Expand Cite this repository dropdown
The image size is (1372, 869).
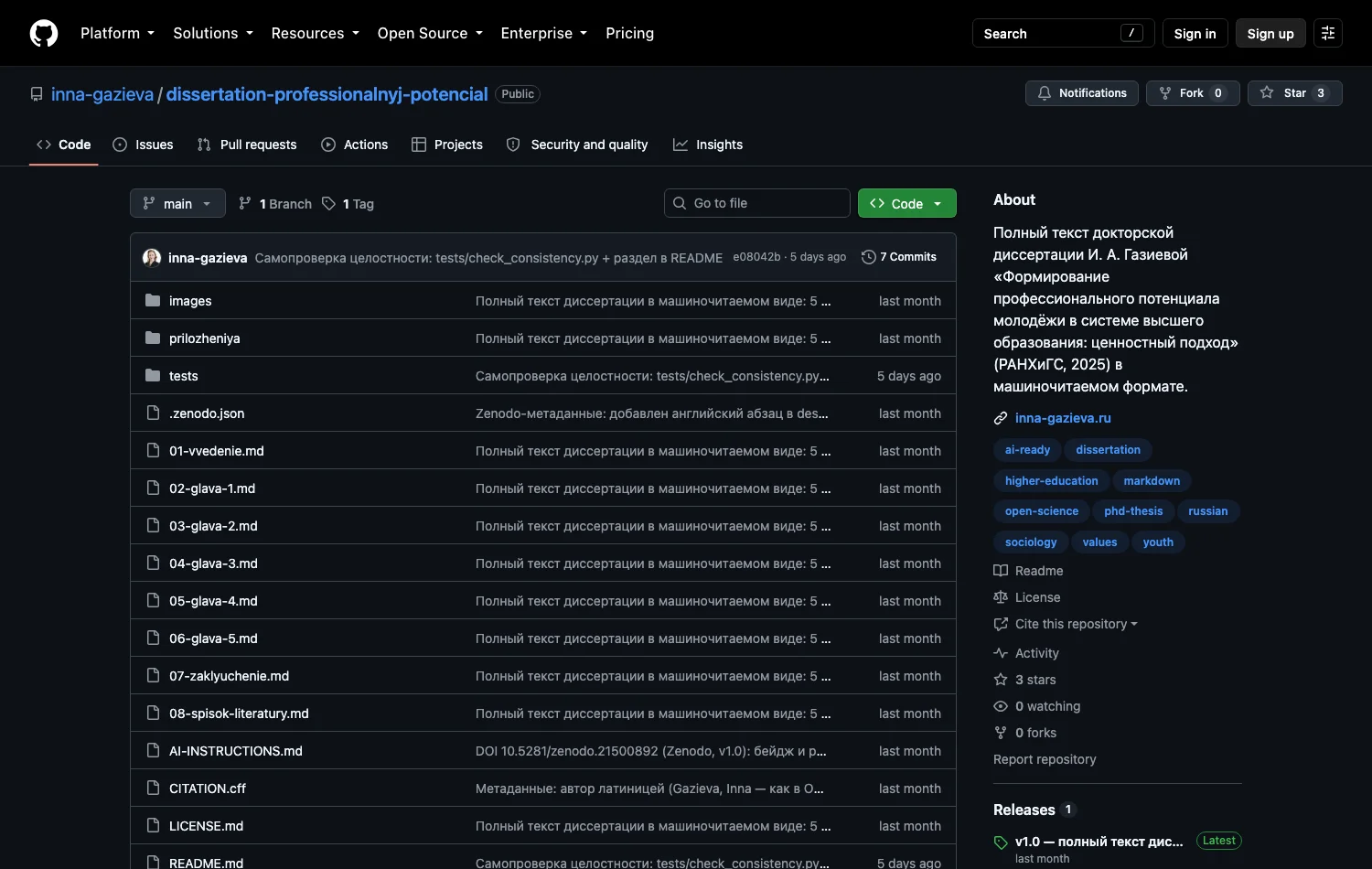click(x=1066, y=624)
